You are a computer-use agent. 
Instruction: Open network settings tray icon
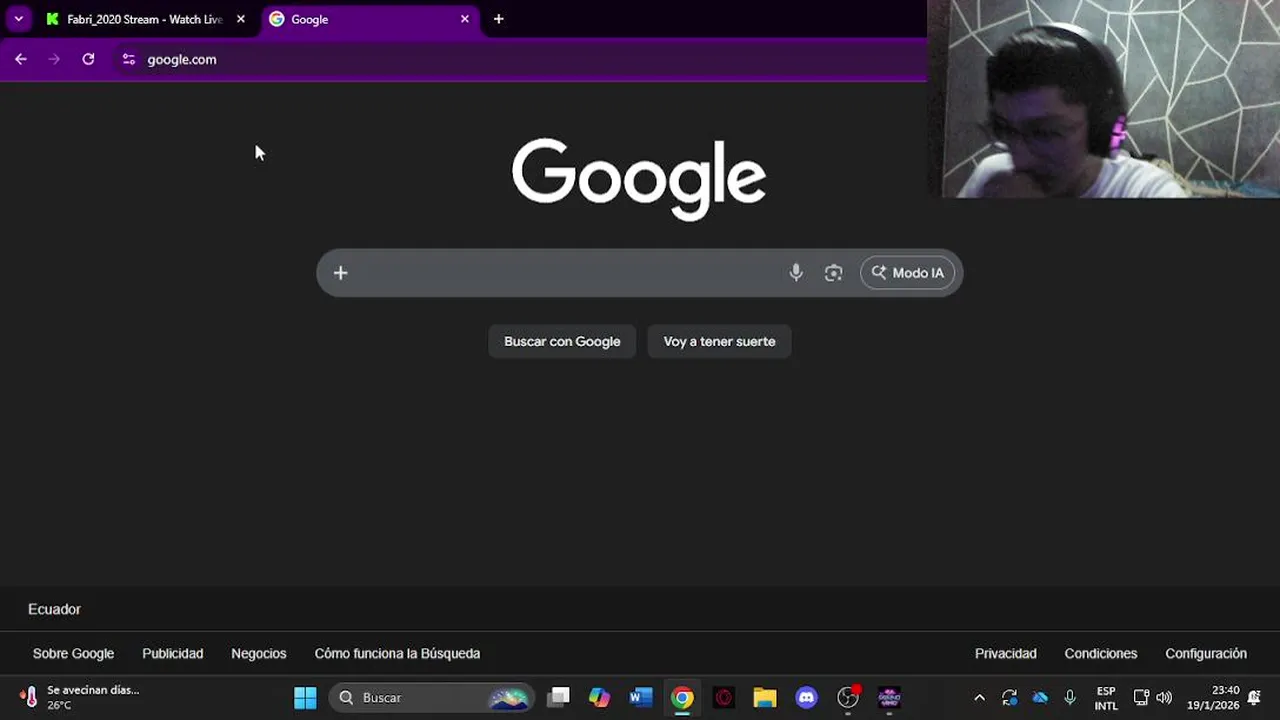click(x=1141, y=698)
